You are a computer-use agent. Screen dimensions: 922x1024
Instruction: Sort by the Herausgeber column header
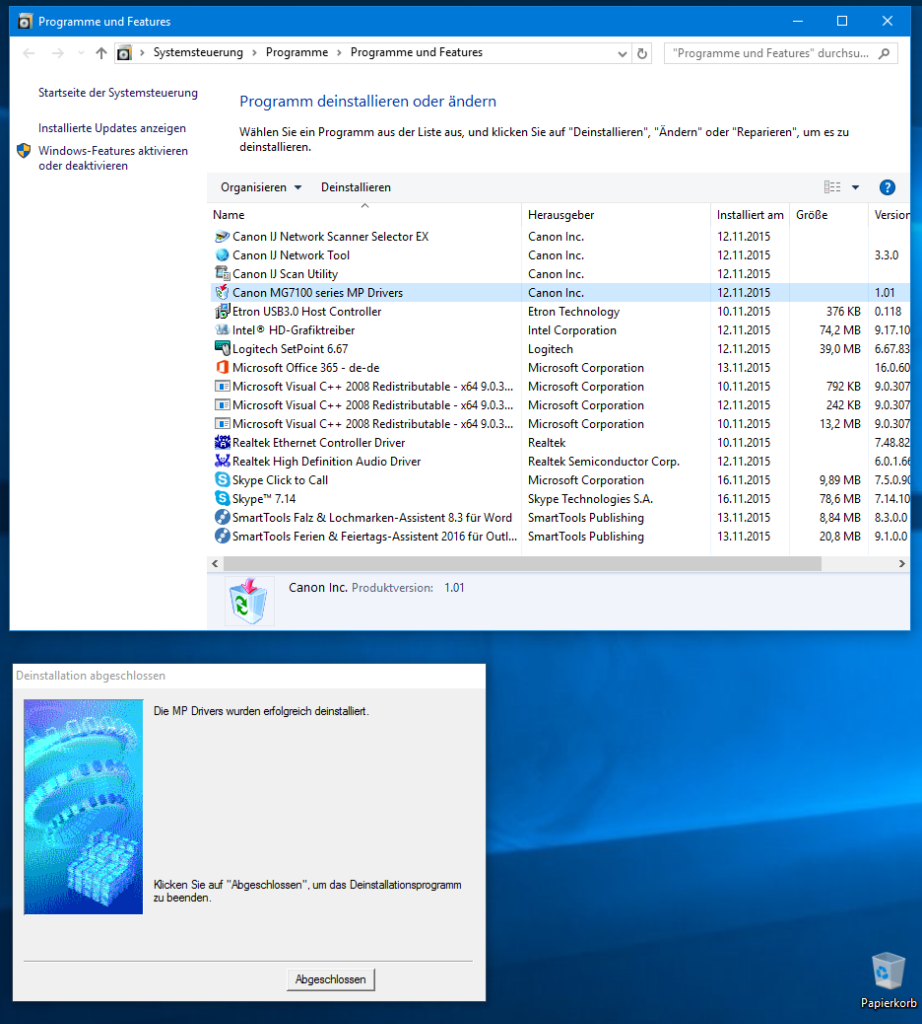point(616,215)
